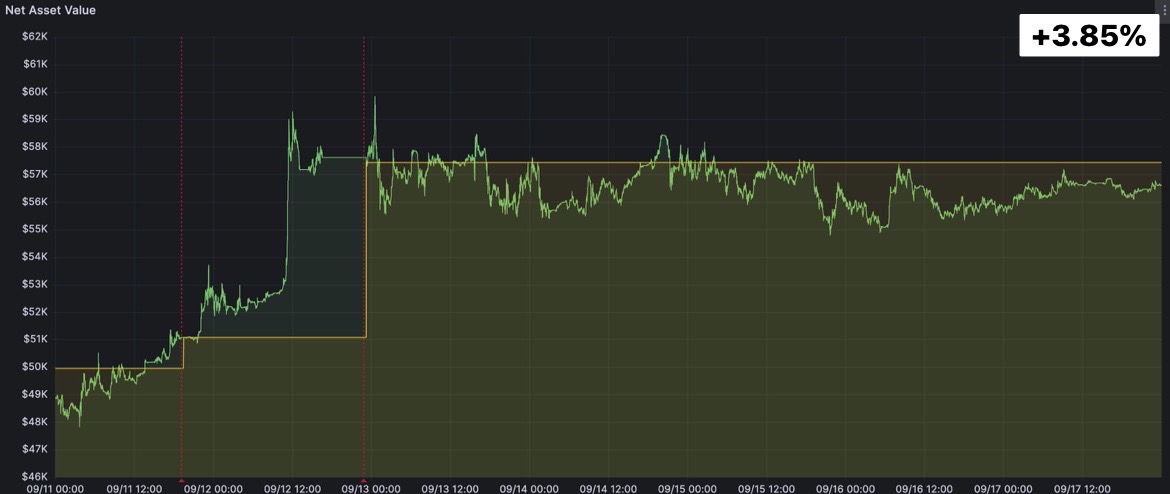Click the 09/15 00:00 time label
This screenshot has width=1170, height=494.
click(x=687, y=489)
